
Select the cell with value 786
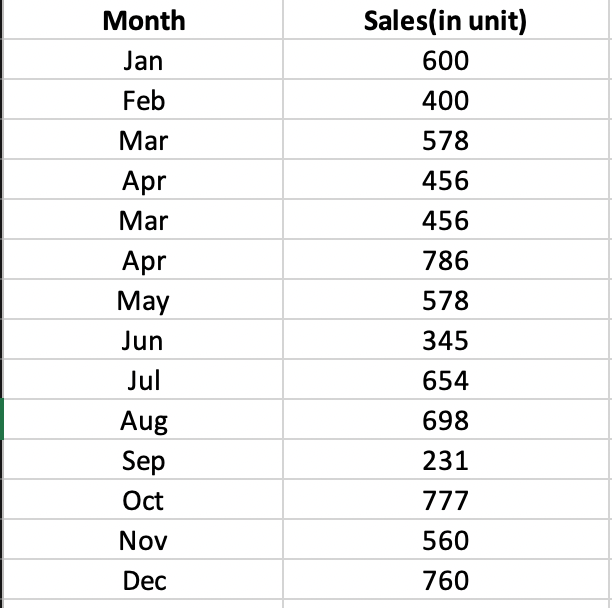click(444, 261)
